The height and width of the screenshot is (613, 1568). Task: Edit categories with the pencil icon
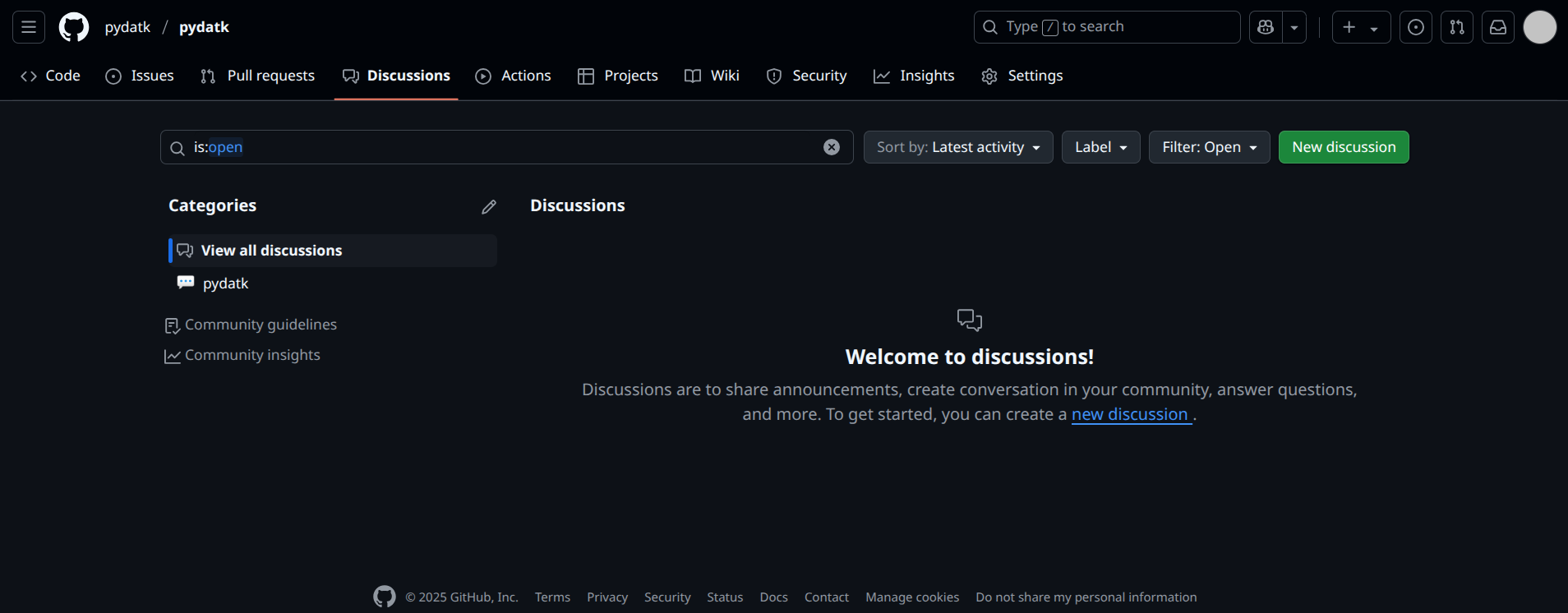(x=489, y=207)
